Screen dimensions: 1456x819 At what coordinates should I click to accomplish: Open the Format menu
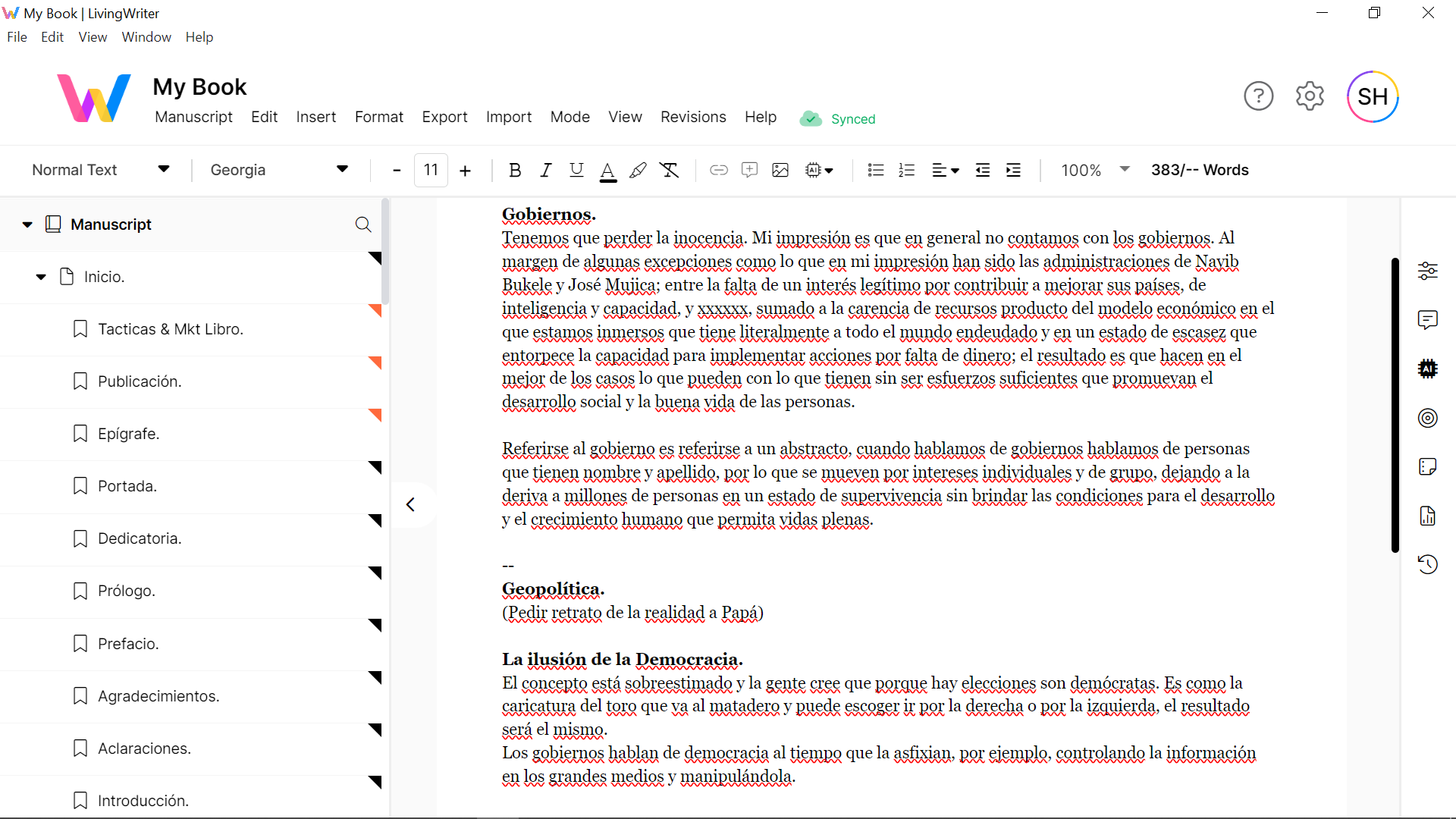tap(378, 117)
